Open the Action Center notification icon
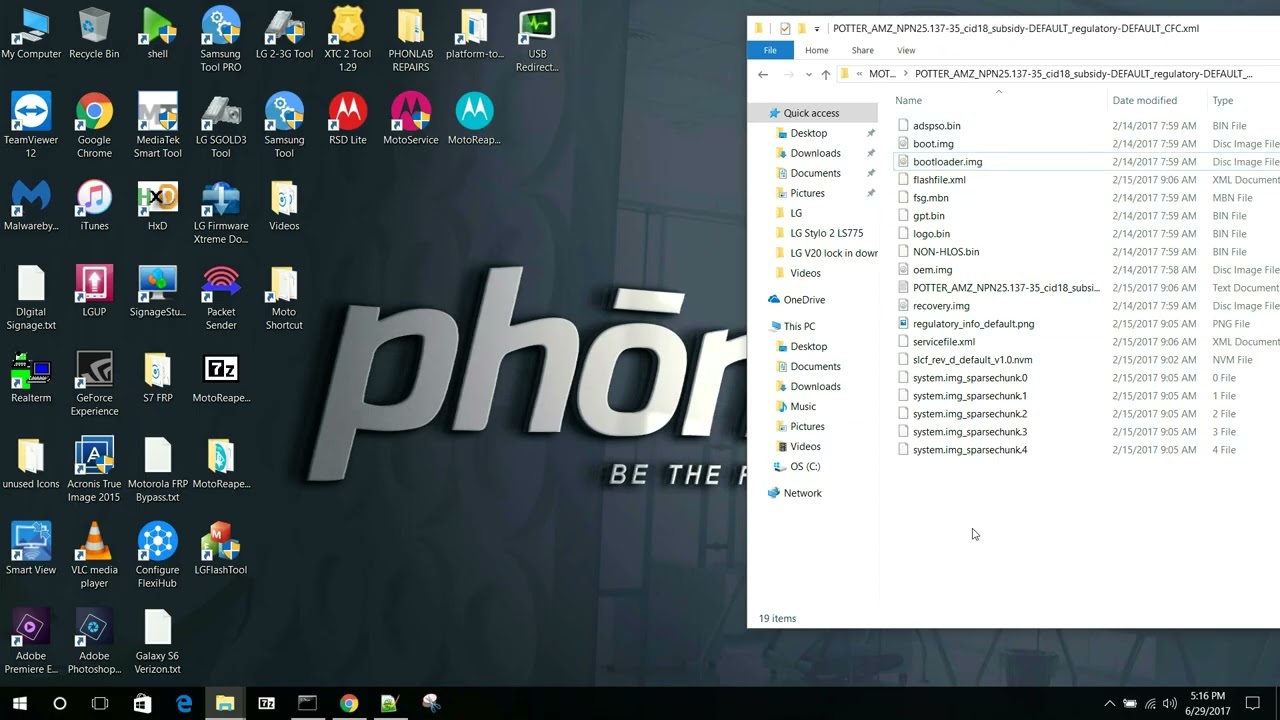Image resolution: width=1280 pixels, height=720 pixels. click(x=1252, y=703)
